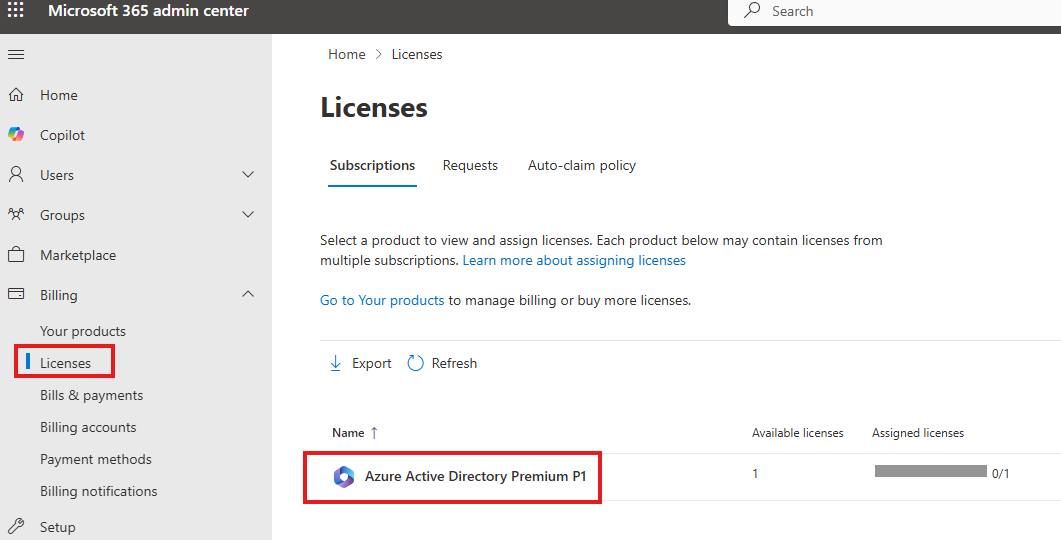Click the Setup wrench icon
The width and height of the screenshot is (1061, 540).
pyautogui.click(x=16, y=527)
